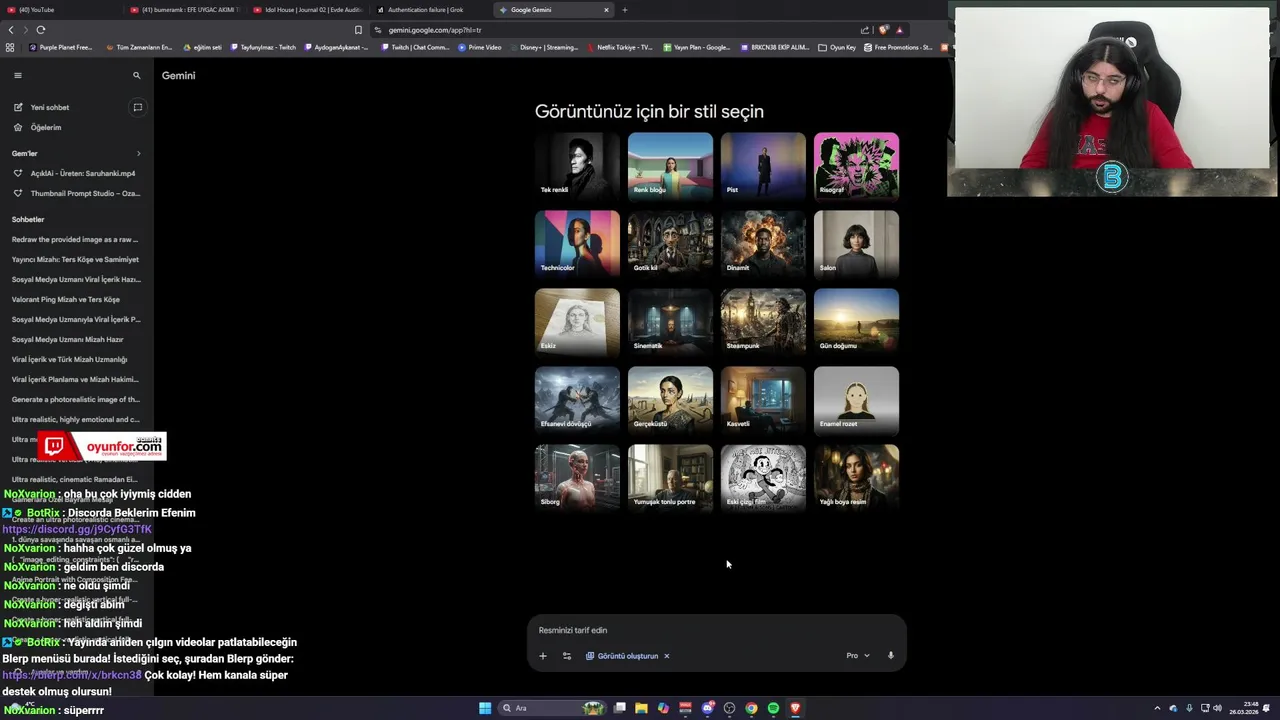Pick the Gotik kil style

[670, 244]
